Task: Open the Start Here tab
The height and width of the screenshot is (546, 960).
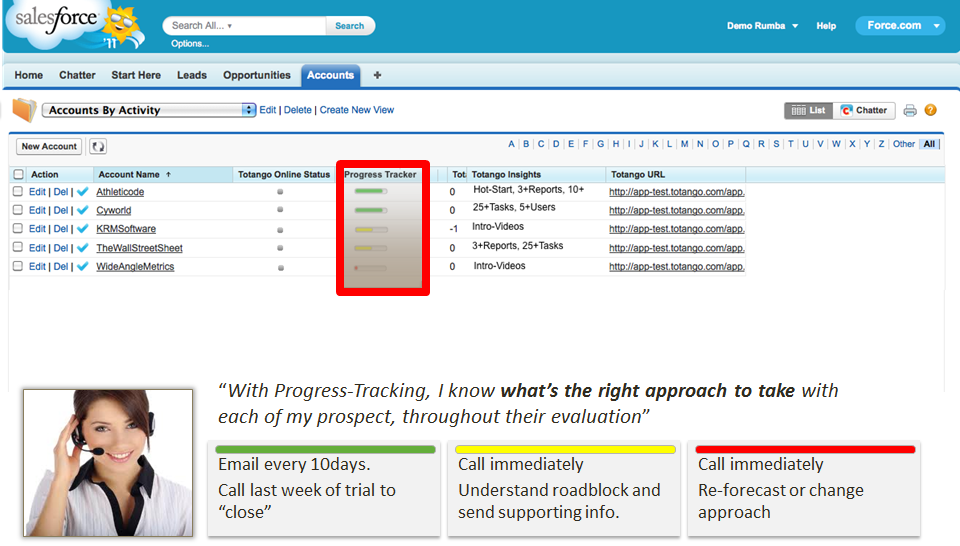Action: (x=136, y=75)
